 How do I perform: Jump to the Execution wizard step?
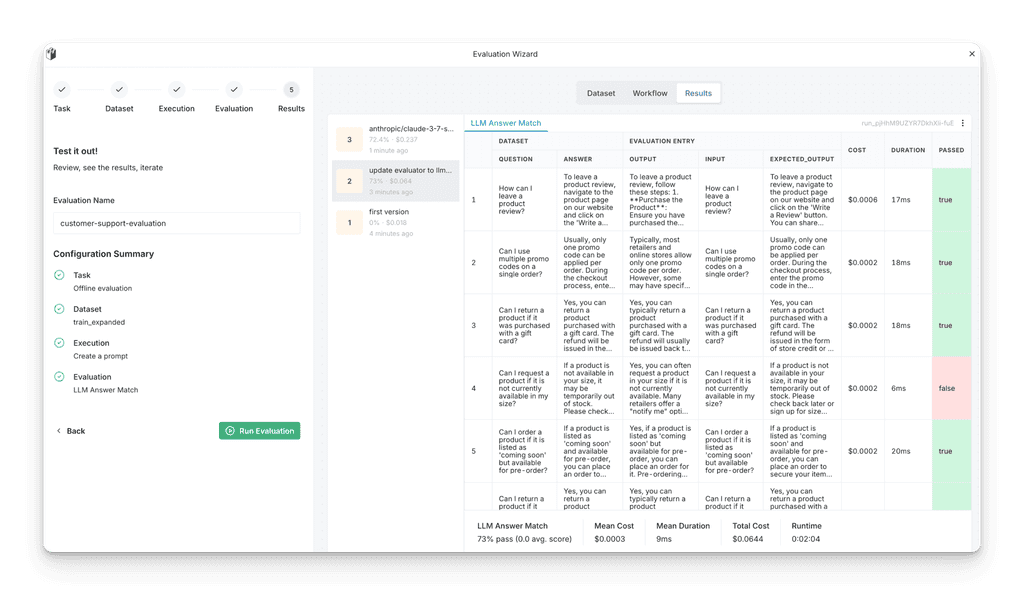coord(177,89)
